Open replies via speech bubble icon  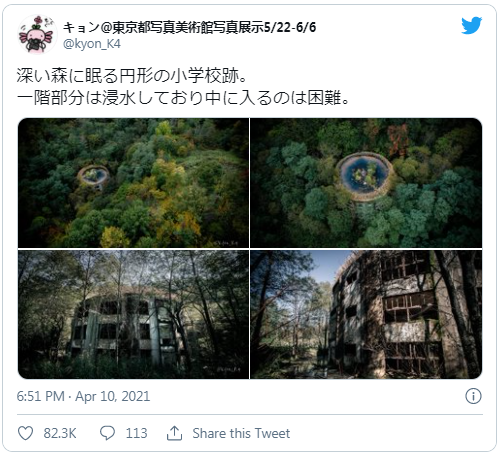coord(107,433)
